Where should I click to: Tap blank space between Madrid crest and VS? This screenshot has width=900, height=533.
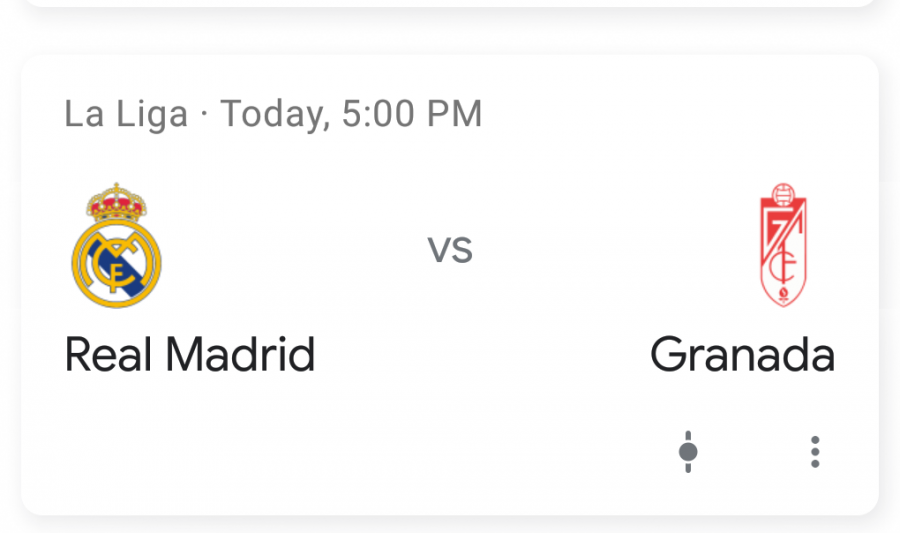tap(293, 250)
